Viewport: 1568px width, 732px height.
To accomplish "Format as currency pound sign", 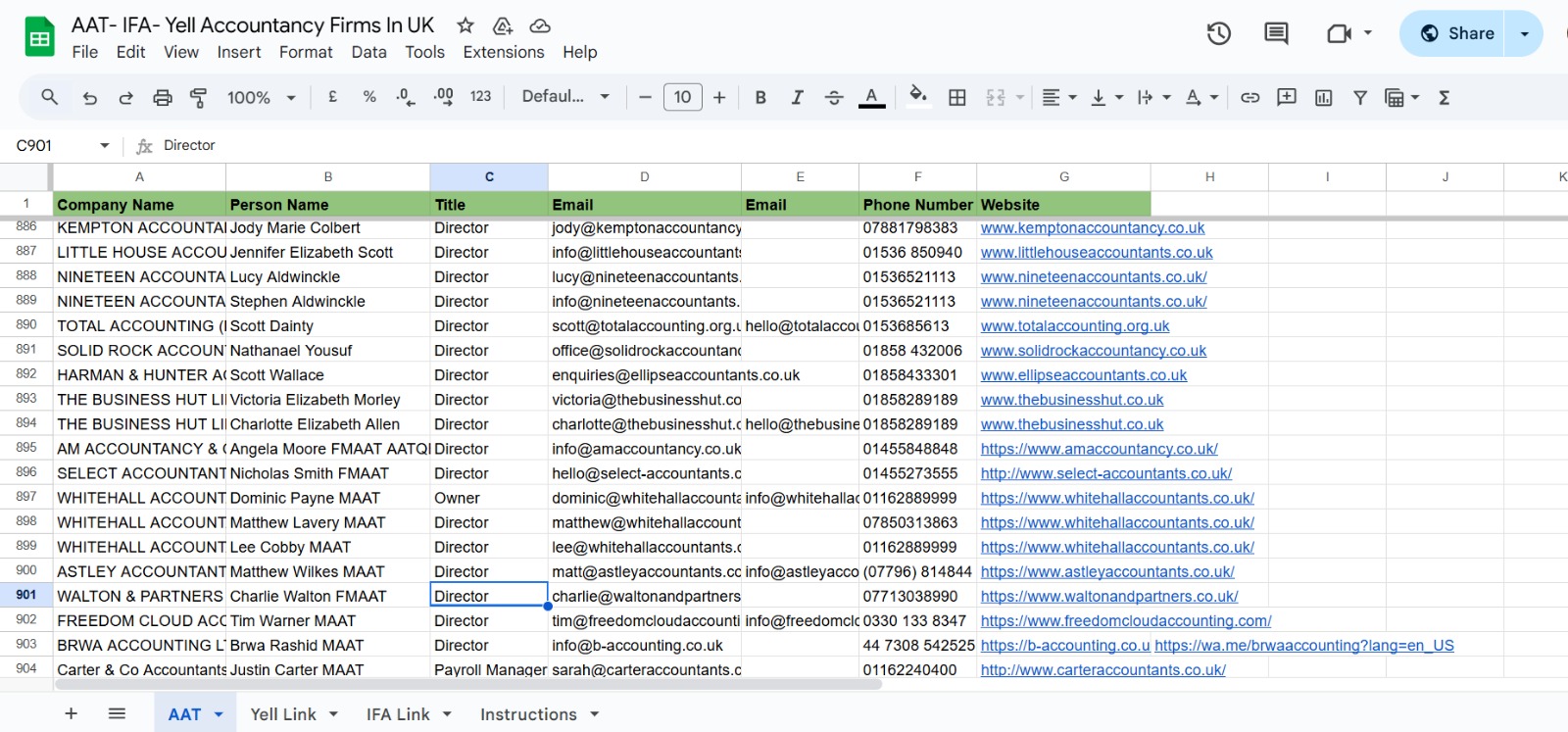I will tap(333, 97).
